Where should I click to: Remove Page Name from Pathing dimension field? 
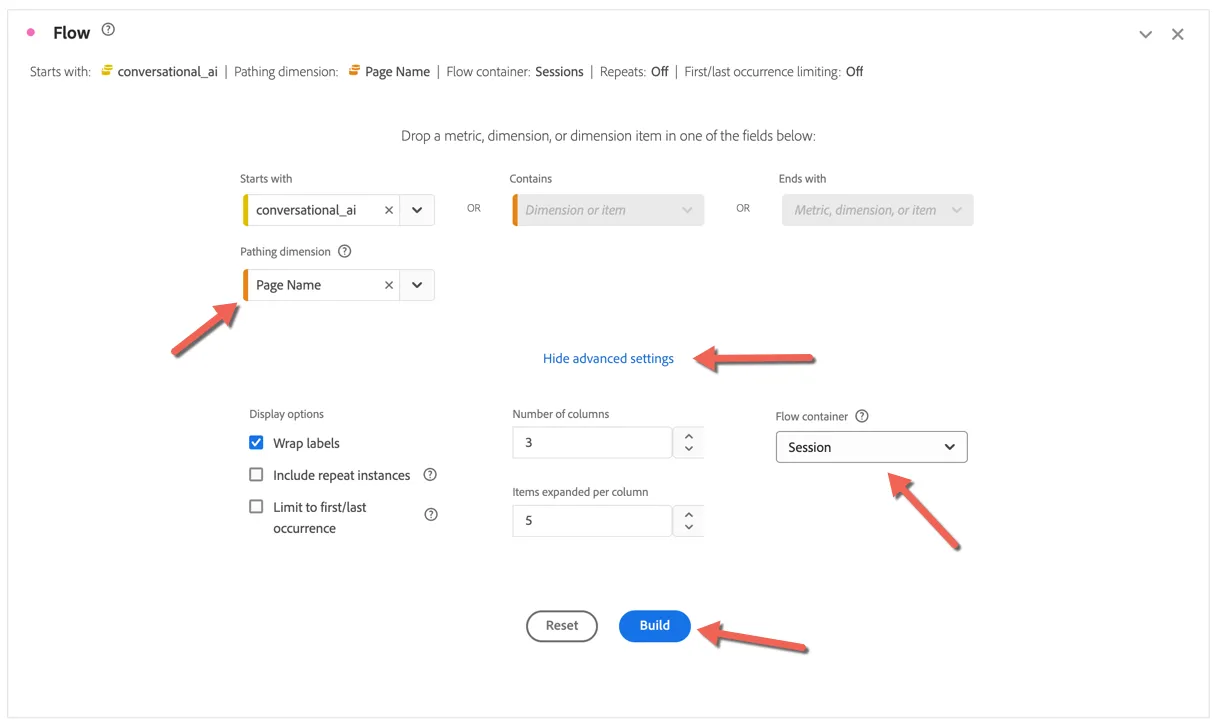389,285
